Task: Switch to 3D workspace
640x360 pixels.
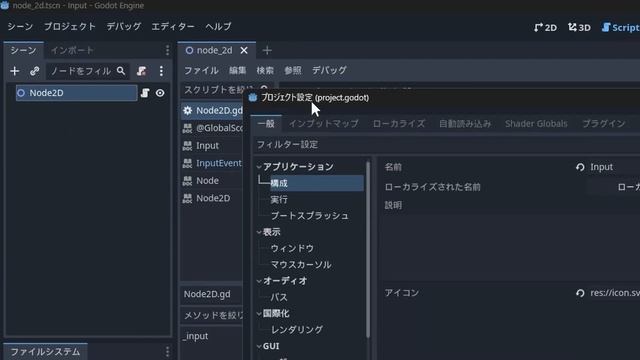Action: 579,27
